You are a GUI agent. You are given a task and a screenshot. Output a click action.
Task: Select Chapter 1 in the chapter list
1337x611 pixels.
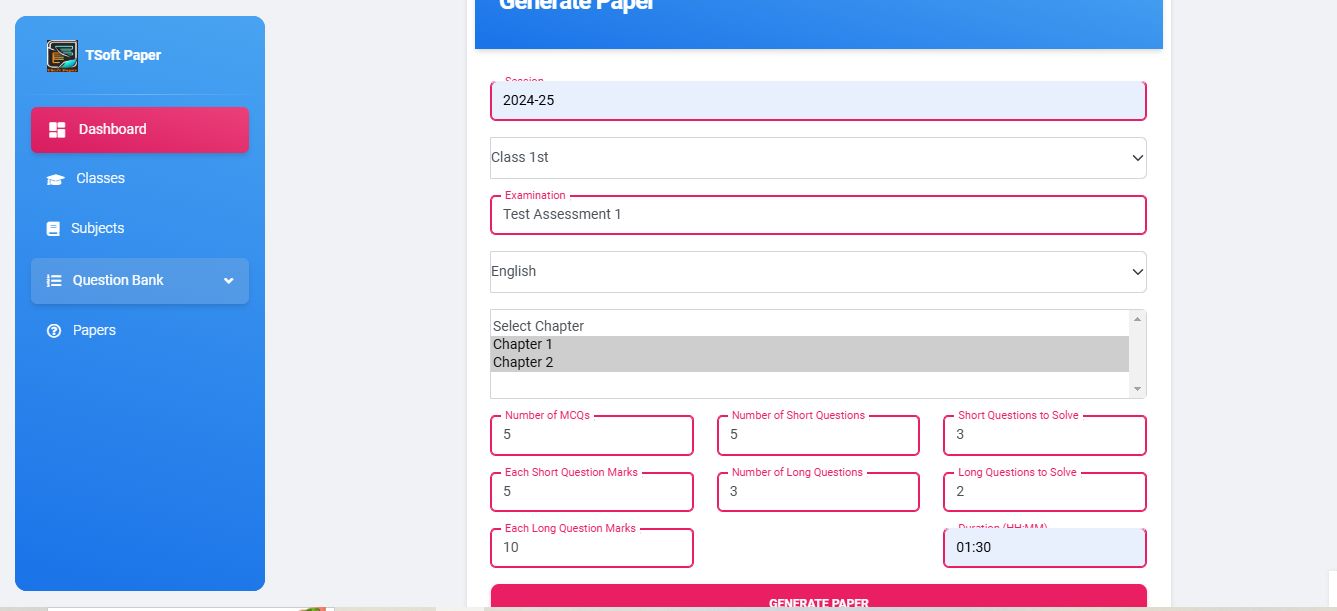[x=523, y=345]
